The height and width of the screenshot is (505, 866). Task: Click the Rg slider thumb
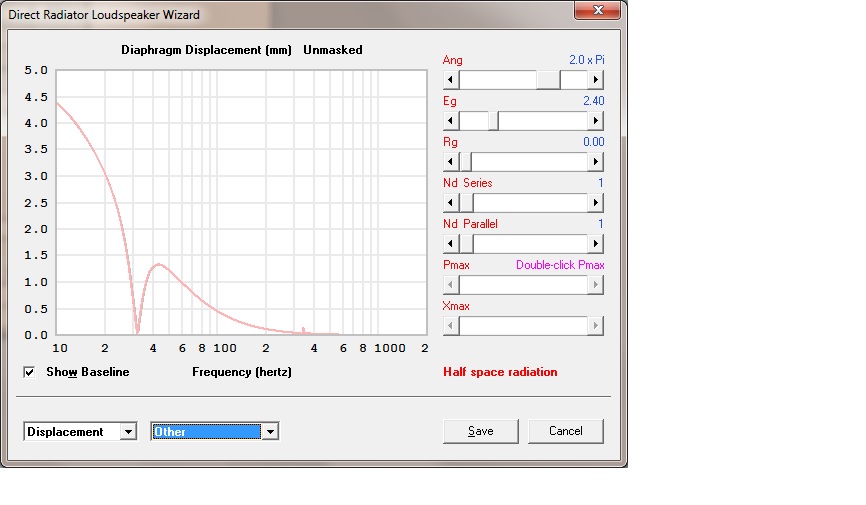(x=466, y=161)
